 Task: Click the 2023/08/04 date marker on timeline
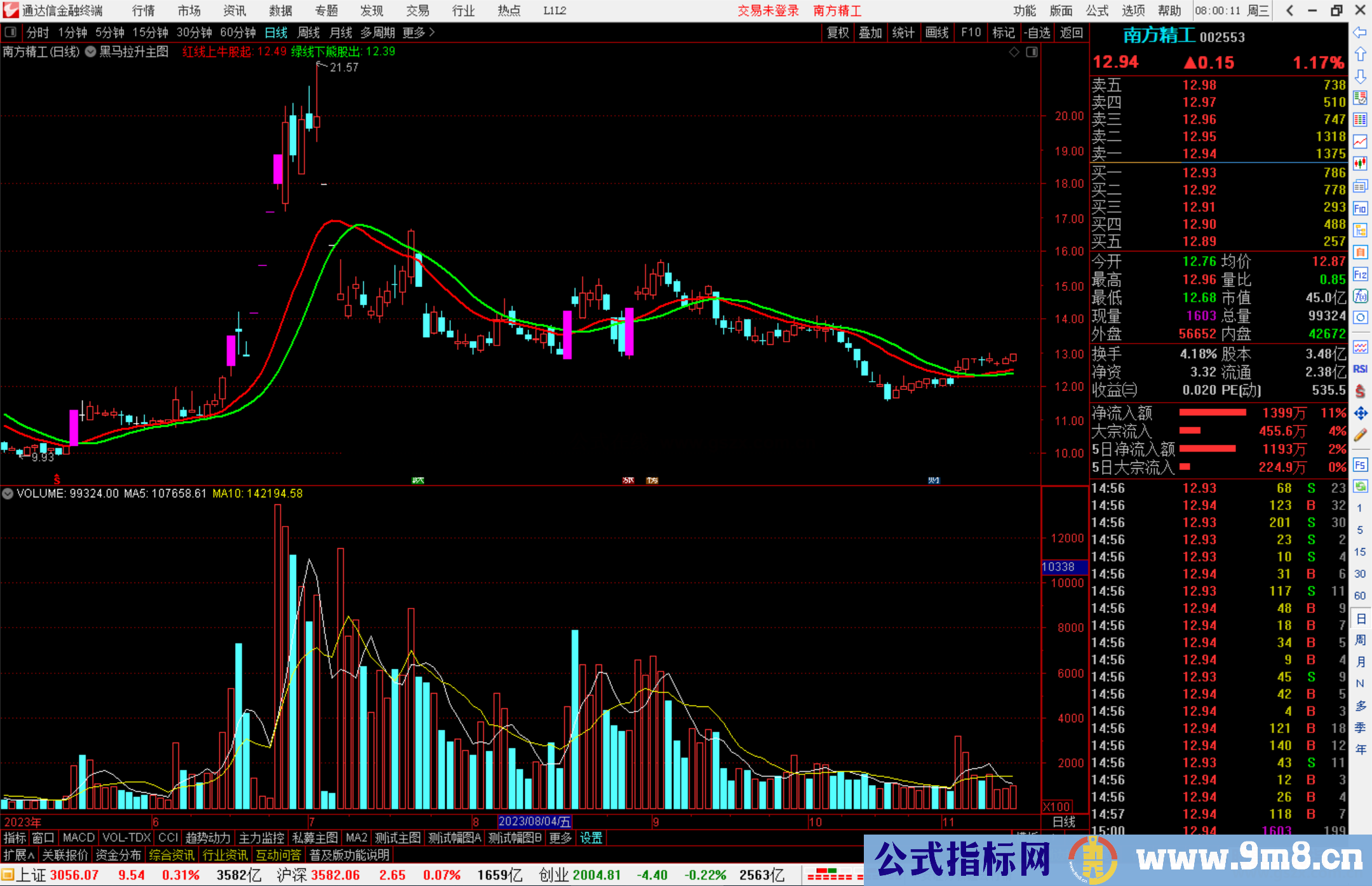coord(534,821)
